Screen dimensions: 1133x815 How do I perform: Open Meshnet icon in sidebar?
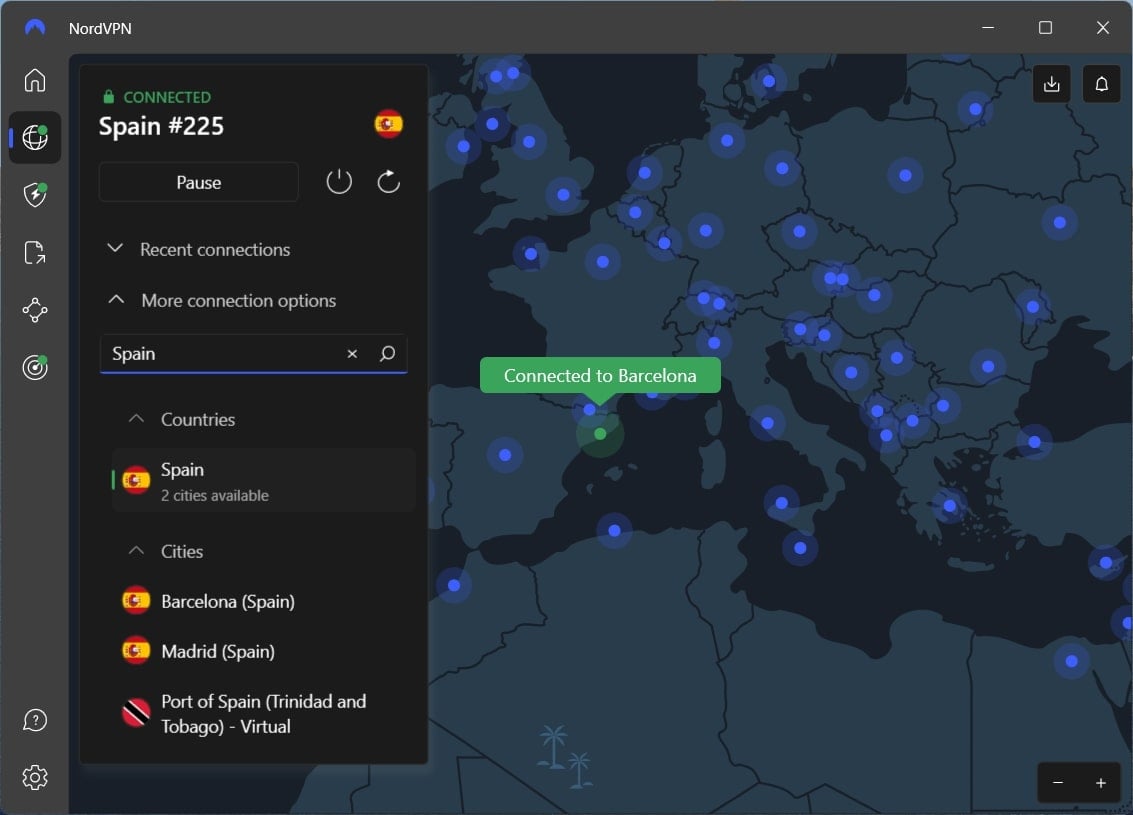[x=35, y=310]
